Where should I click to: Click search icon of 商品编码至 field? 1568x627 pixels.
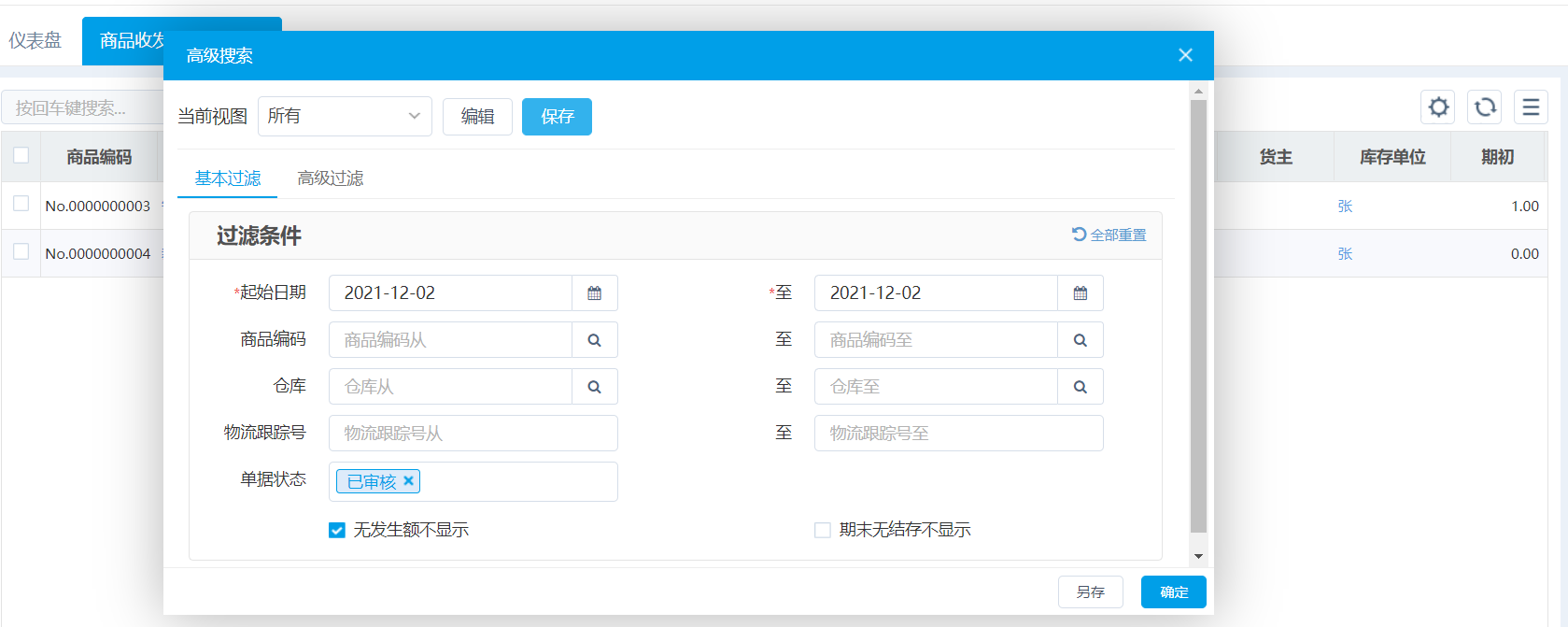tap(1081, 340)
